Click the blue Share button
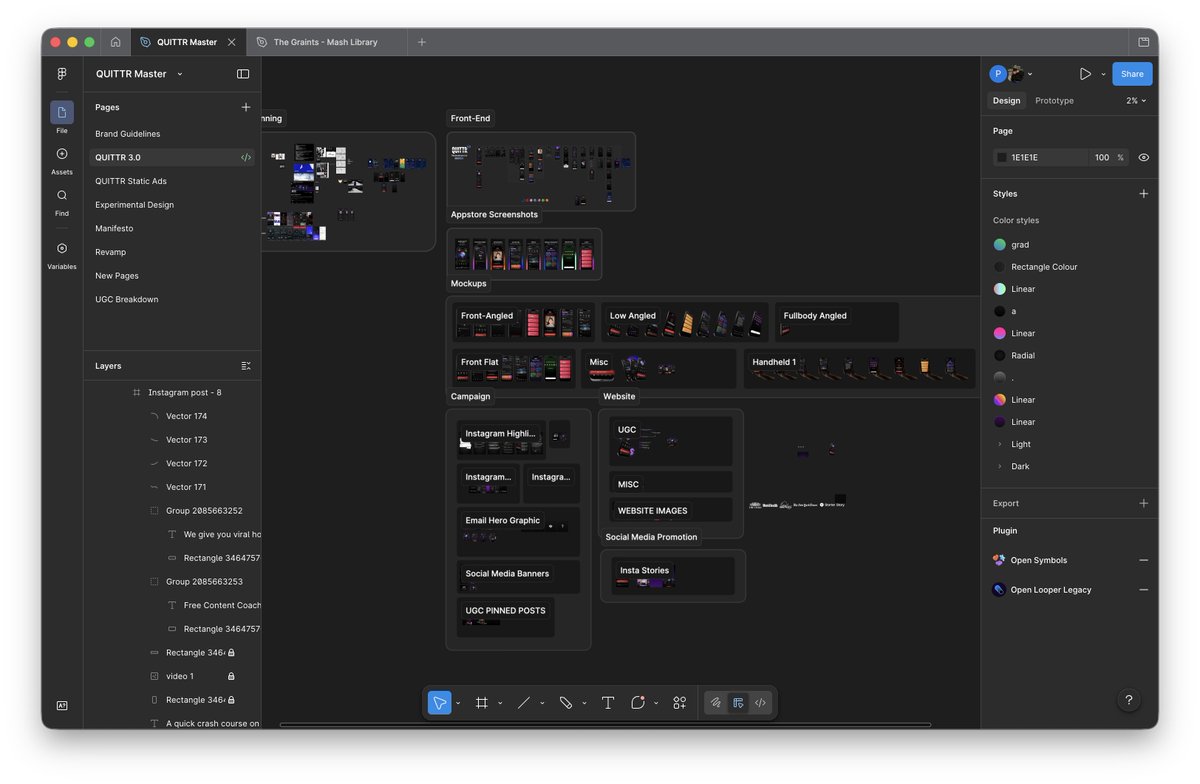The width and height of the screenshot is (1200, 784). tap(1132, 74)
